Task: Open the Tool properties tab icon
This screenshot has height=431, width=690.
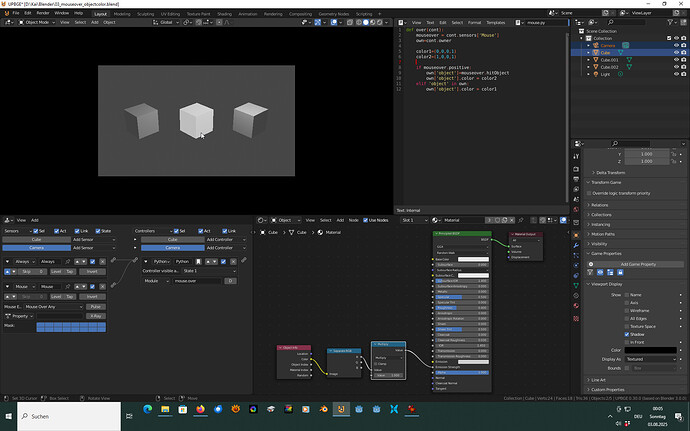Action: [x=576, y=156]
